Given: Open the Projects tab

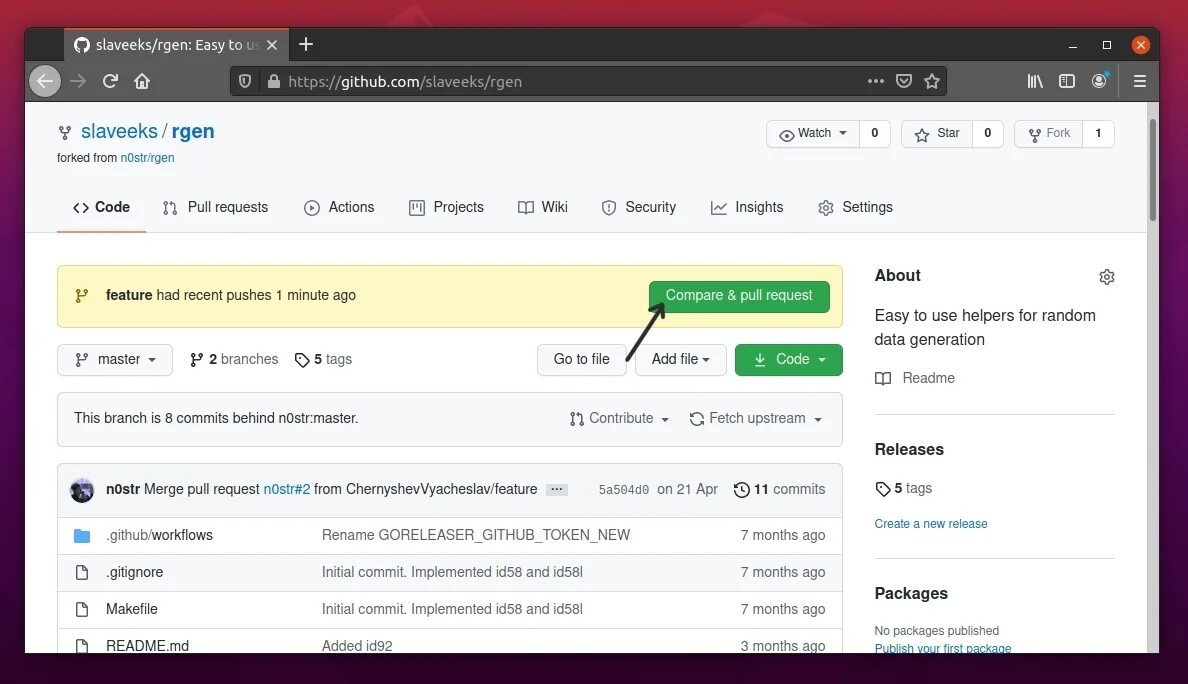Looking at the screenshot, I should (x=446, y=208).
